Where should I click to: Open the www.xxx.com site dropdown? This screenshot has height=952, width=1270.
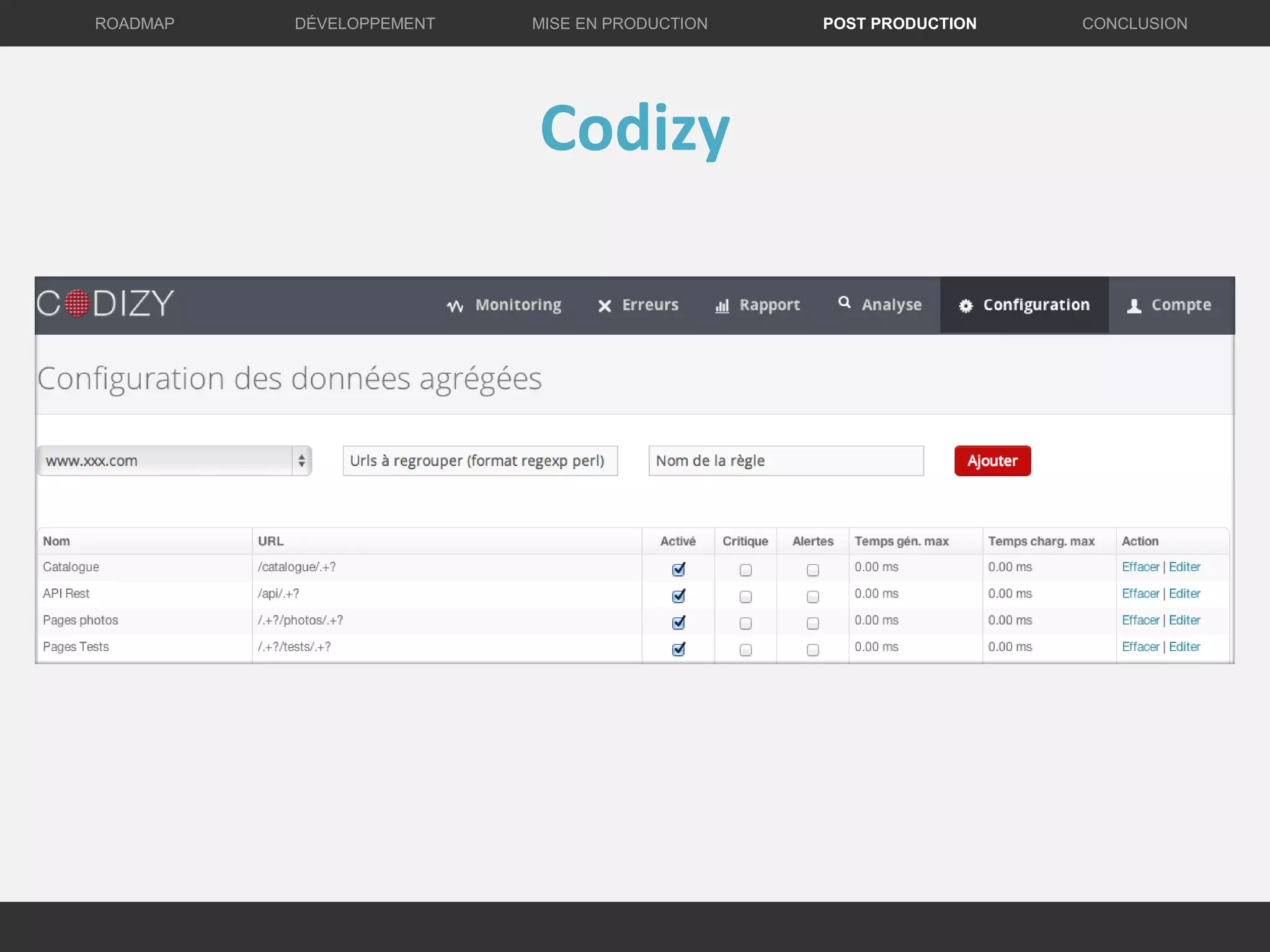(174, 461)
